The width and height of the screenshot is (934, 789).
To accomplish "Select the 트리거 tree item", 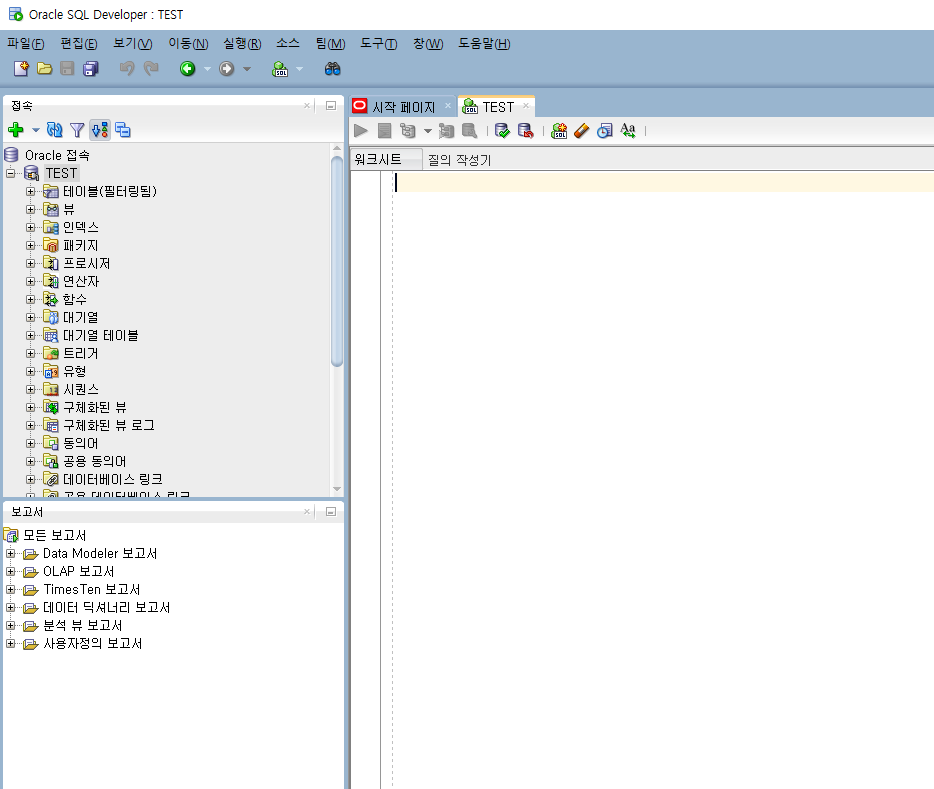I will [80, 354].
